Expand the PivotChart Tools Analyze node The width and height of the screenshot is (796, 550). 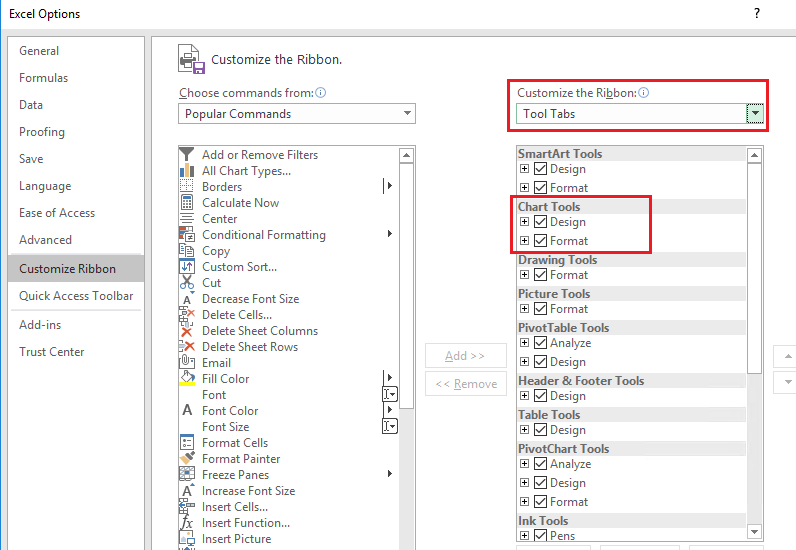[x=524, y=463]
